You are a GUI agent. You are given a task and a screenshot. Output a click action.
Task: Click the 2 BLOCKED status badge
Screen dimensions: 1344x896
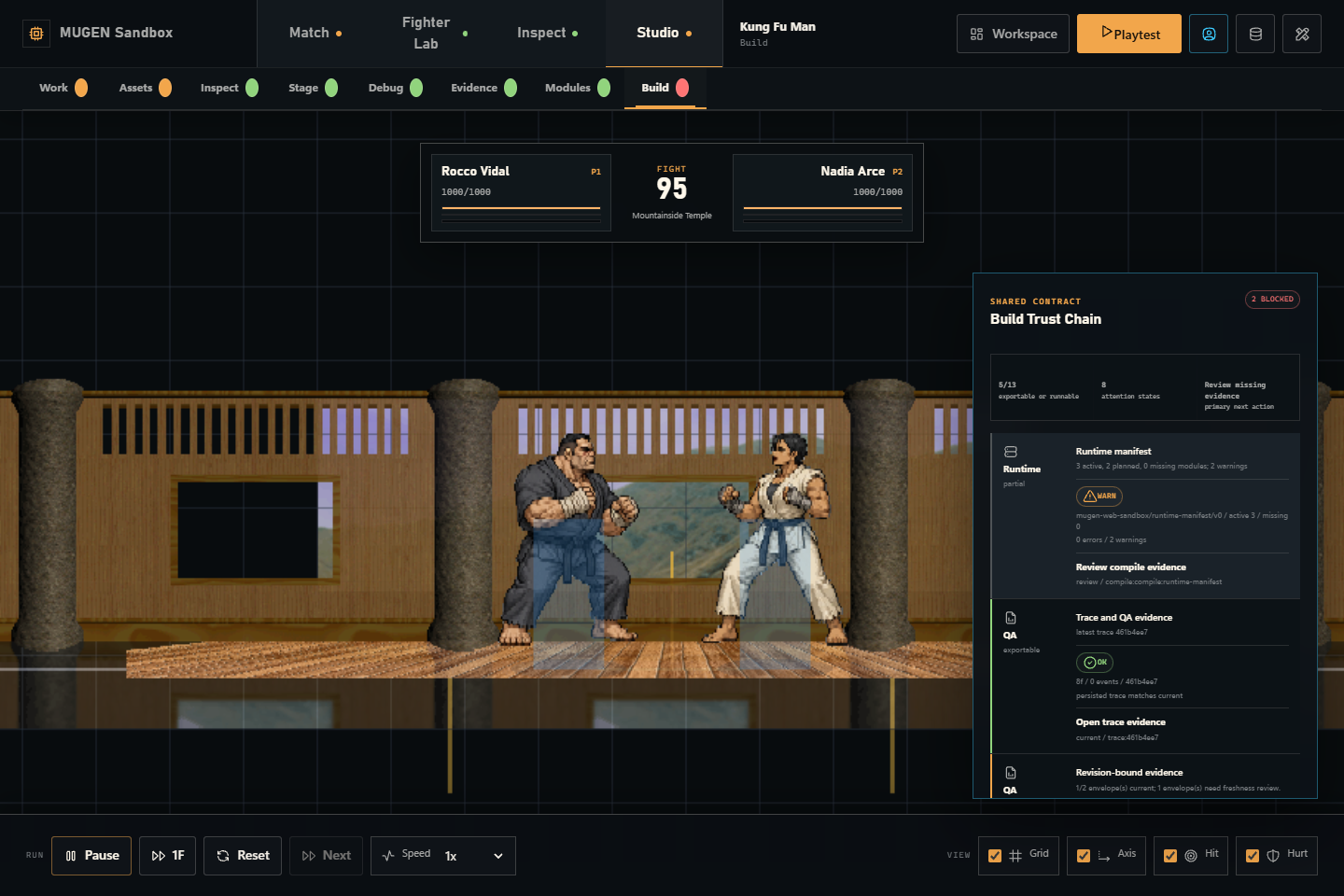(1272, 300)
